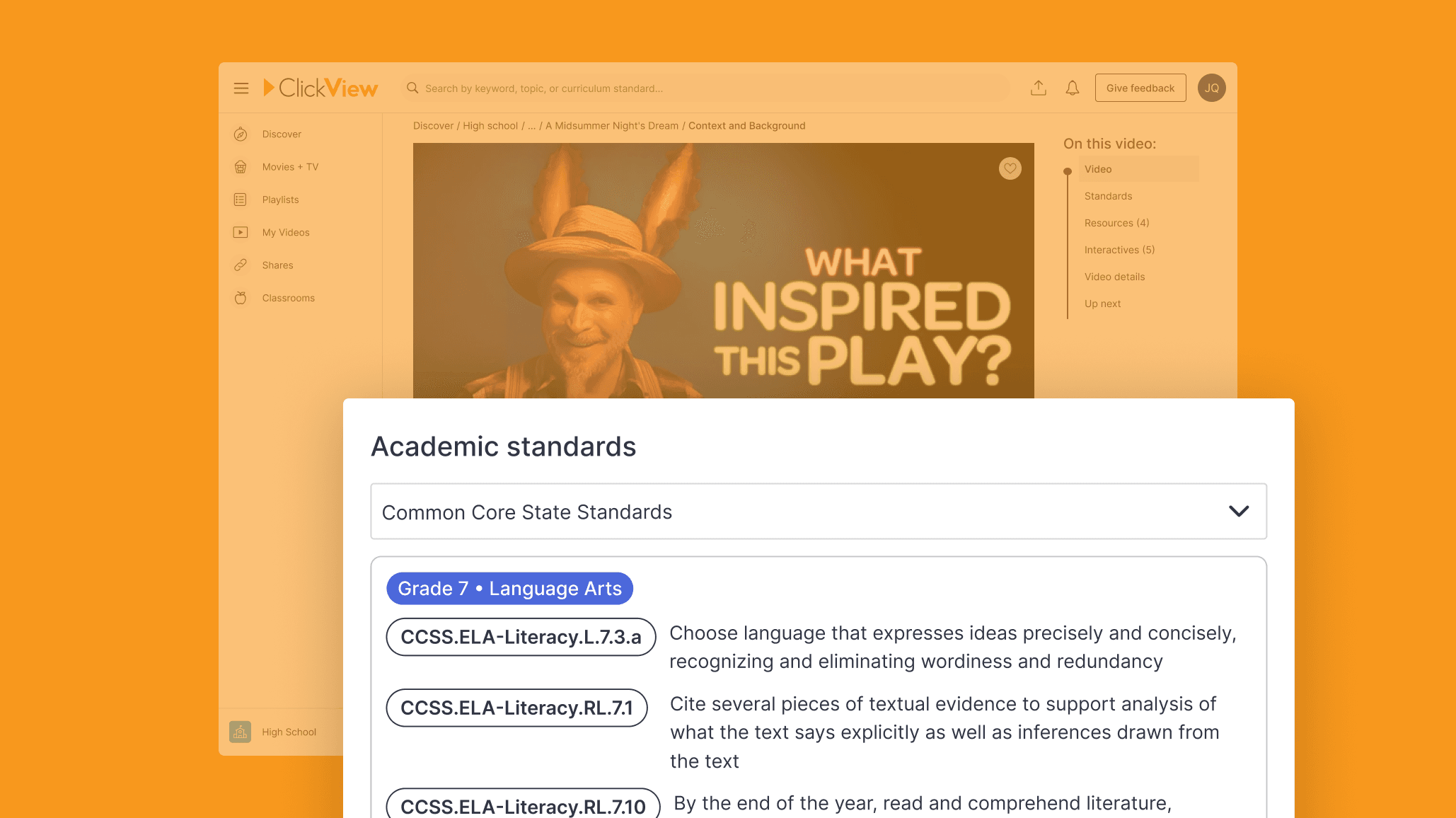This screenshot has width=1456, height=818.
Task: Click the Movies + TV popcorn icon
Action: 241,167
